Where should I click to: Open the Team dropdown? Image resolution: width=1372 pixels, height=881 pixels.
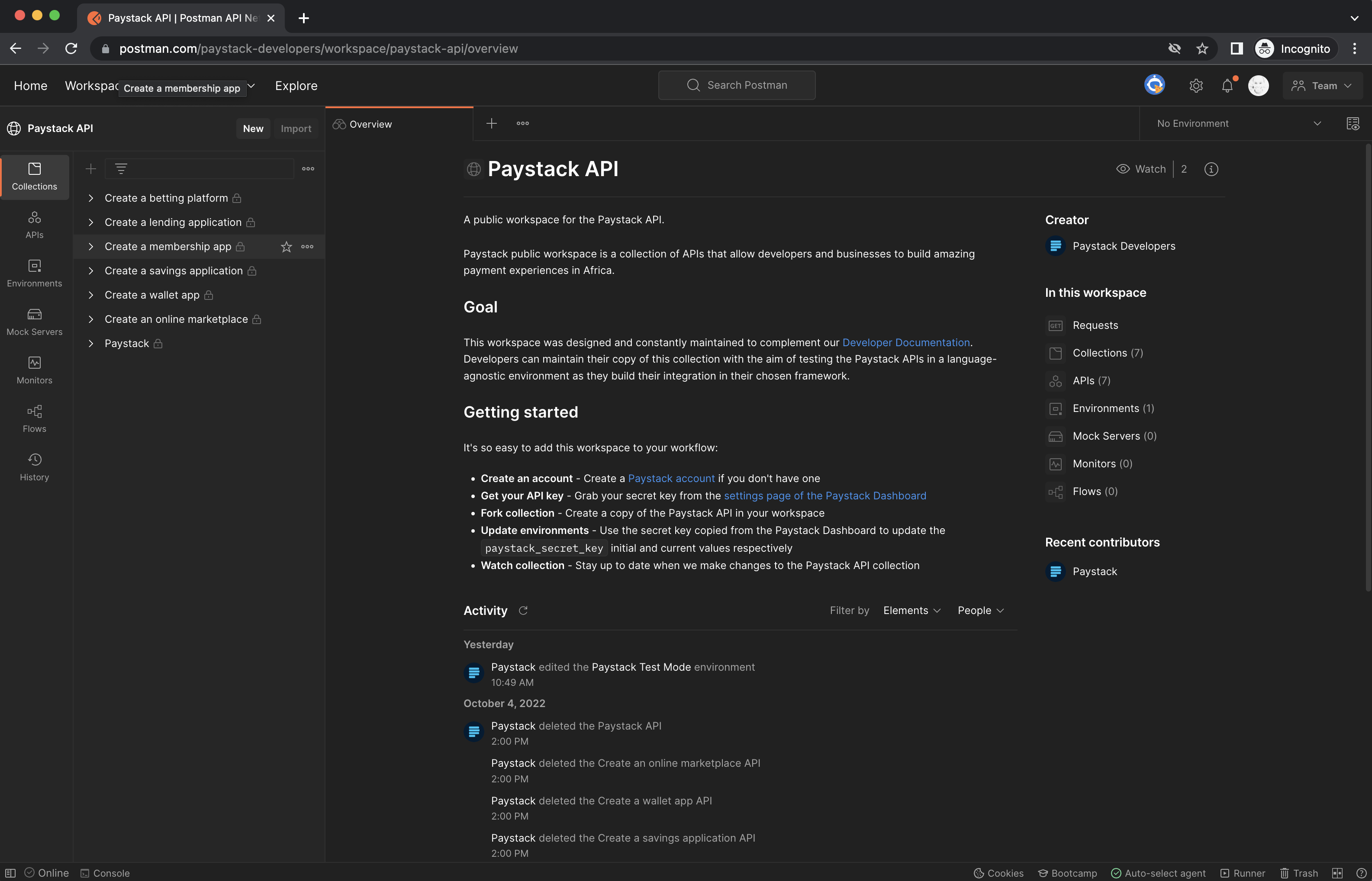click(1322, 86)
